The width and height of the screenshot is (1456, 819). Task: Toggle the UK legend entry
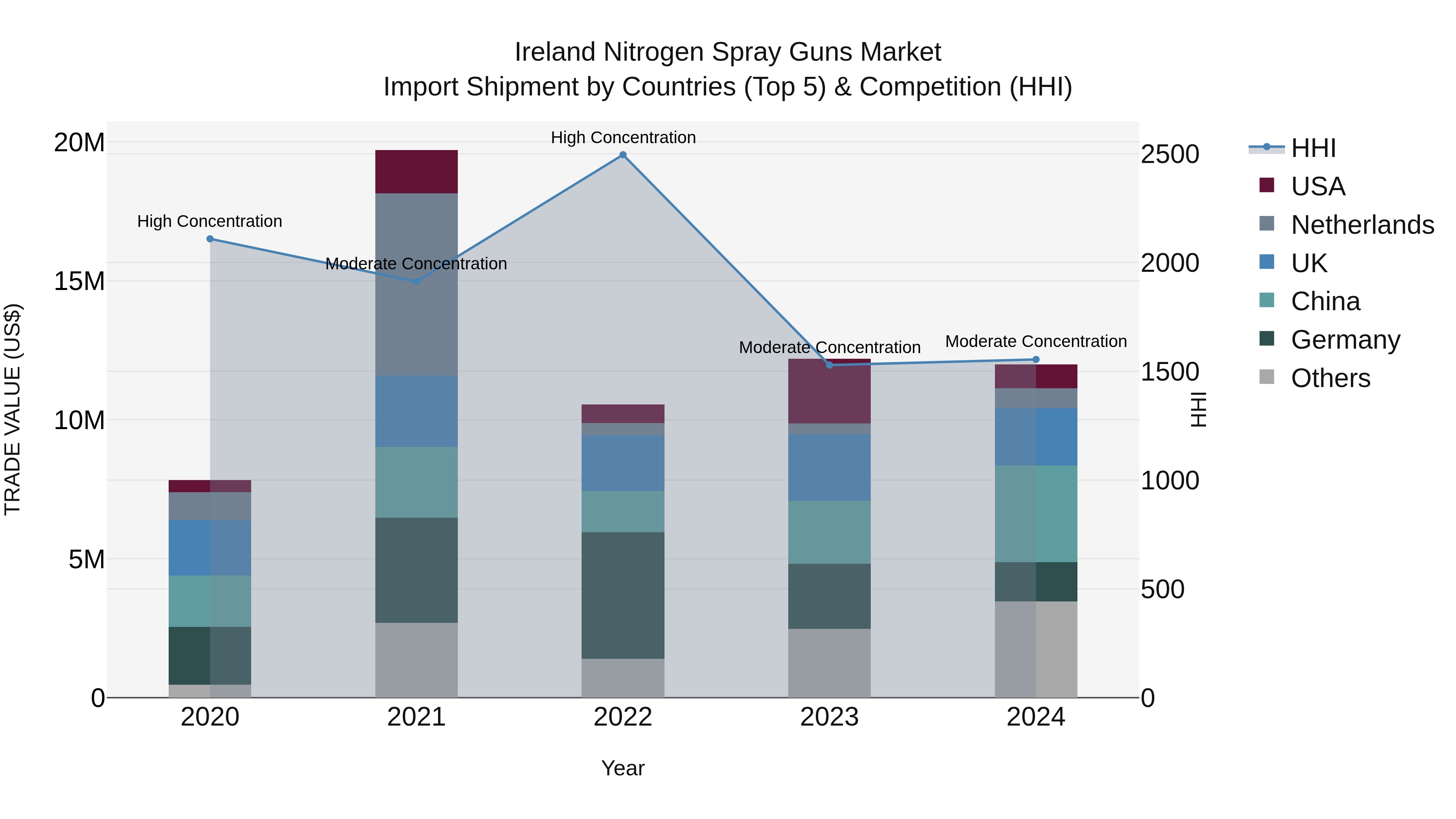pyautogui.click(x=1293, y=263)
